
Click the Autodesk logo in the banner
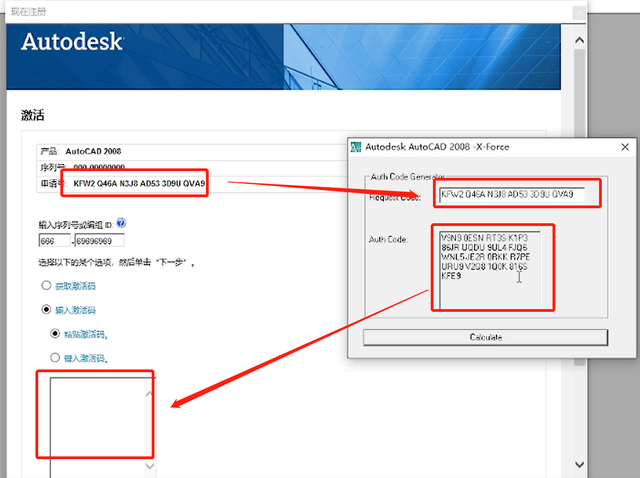tap(72, 42)
